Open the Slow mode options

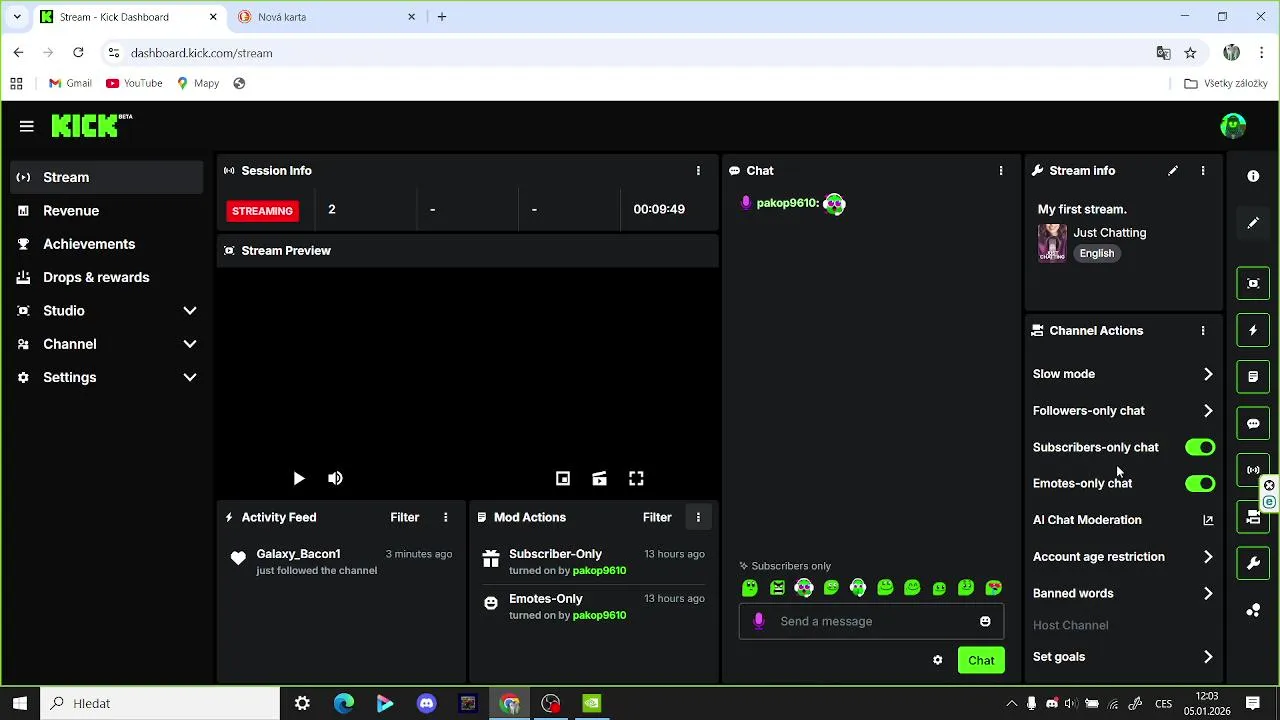click(x=1123, y=374)
